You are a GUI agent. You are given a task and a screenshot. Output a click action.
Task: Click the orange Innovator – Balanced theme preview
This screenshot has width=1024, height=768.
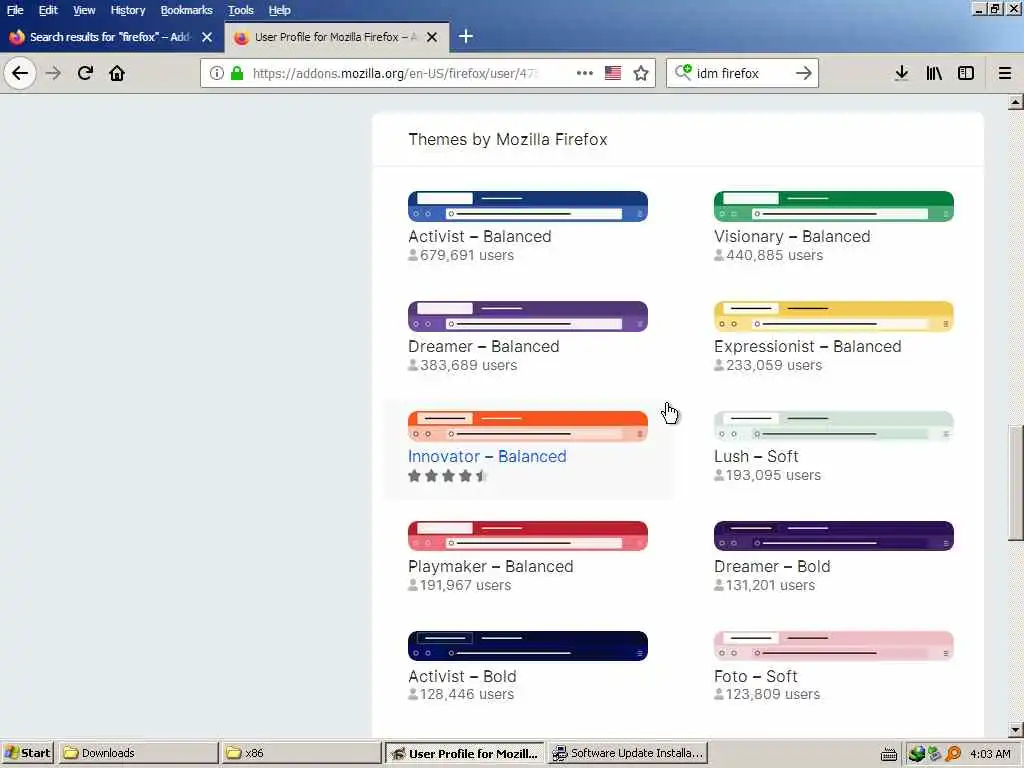coord(528,426)
